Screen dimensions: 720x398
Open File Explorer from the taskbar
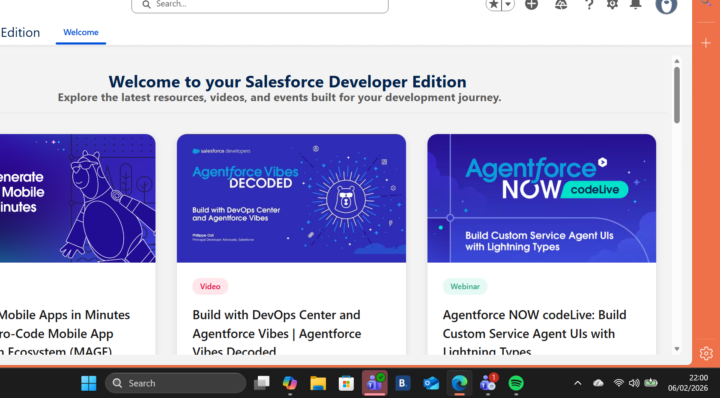[x=318, y=383]
